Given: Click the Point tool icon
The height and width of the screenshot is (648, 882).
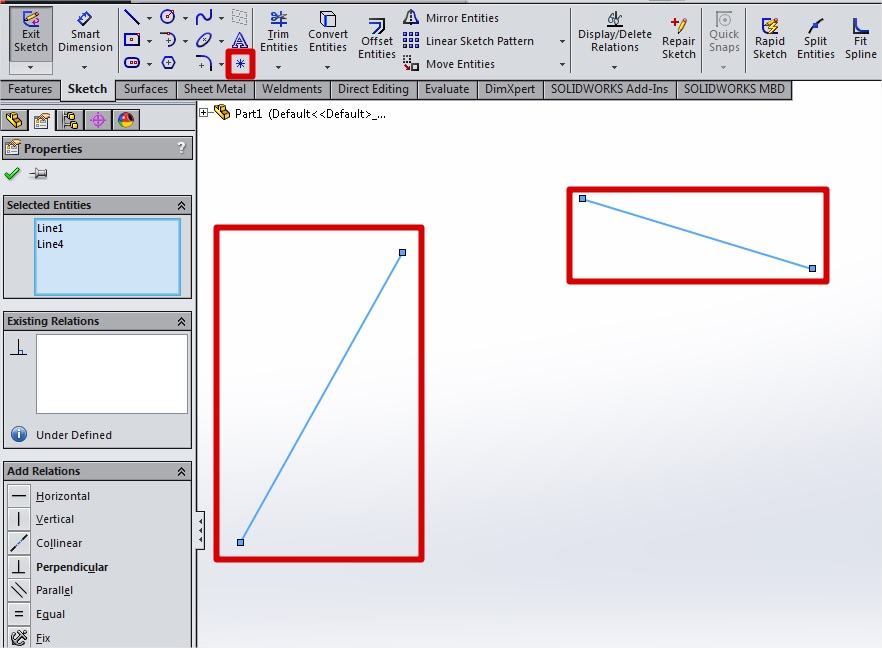Looking at the screenshot, I should pyautogui.click(x=240, y=63).
